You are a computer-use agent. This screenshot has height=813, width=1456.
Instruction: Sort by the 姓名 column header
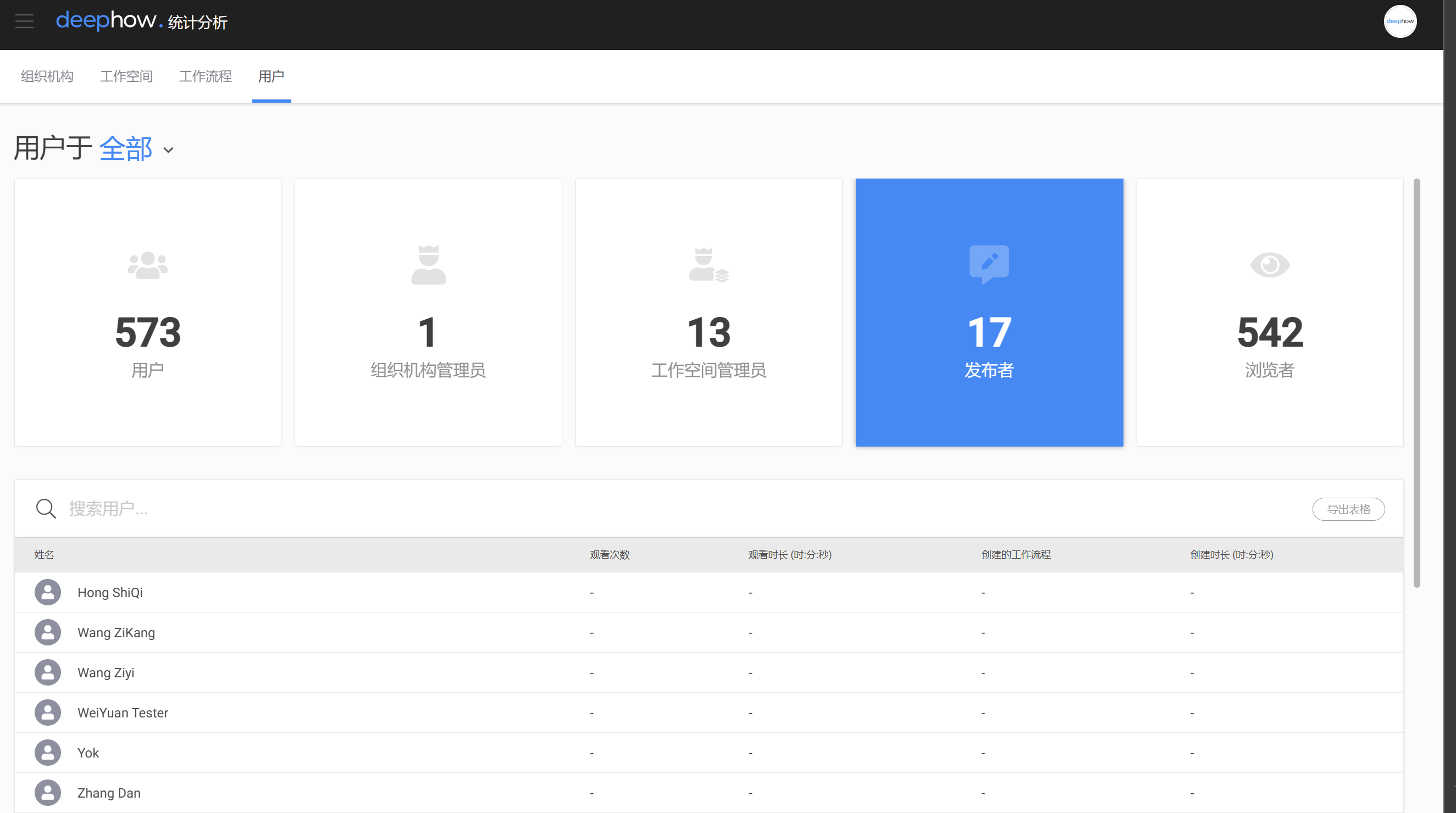pos(44,554)
